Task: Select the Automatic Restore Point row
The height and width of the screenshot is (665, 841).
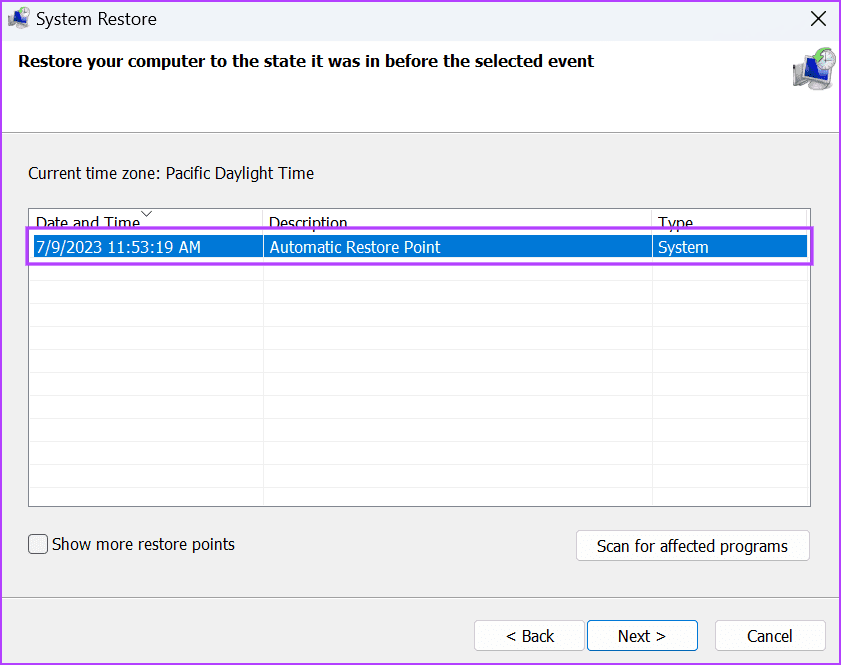Action: [x=420, y=247]
